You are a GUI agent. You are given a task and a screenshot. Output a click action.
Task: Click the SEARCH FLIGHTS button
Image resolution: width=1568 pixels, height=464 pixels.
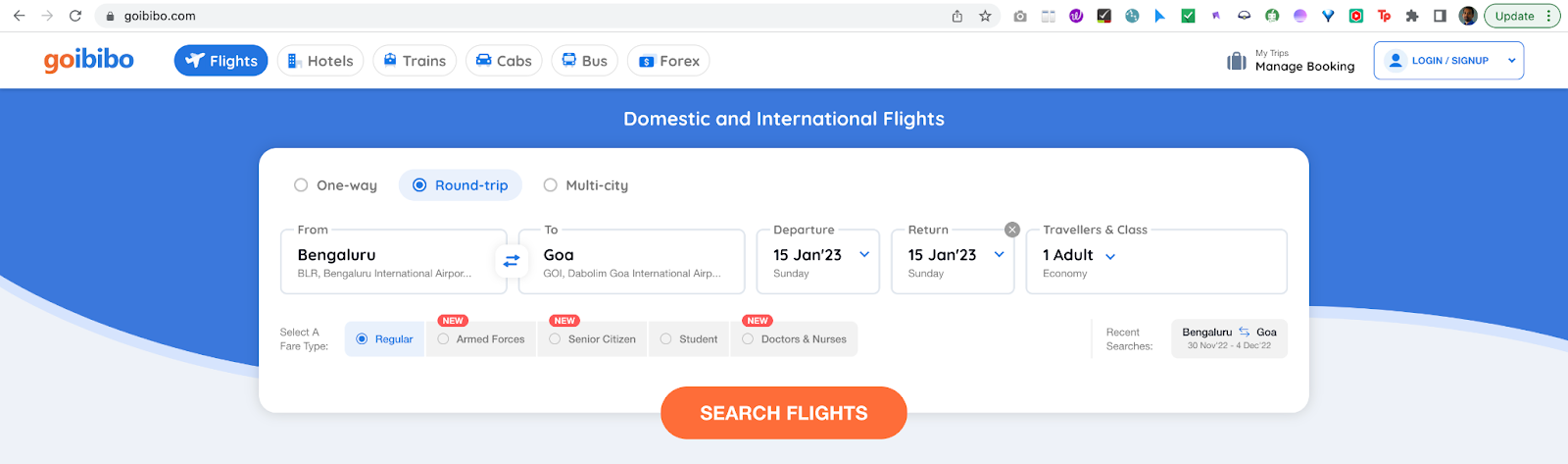784,413
